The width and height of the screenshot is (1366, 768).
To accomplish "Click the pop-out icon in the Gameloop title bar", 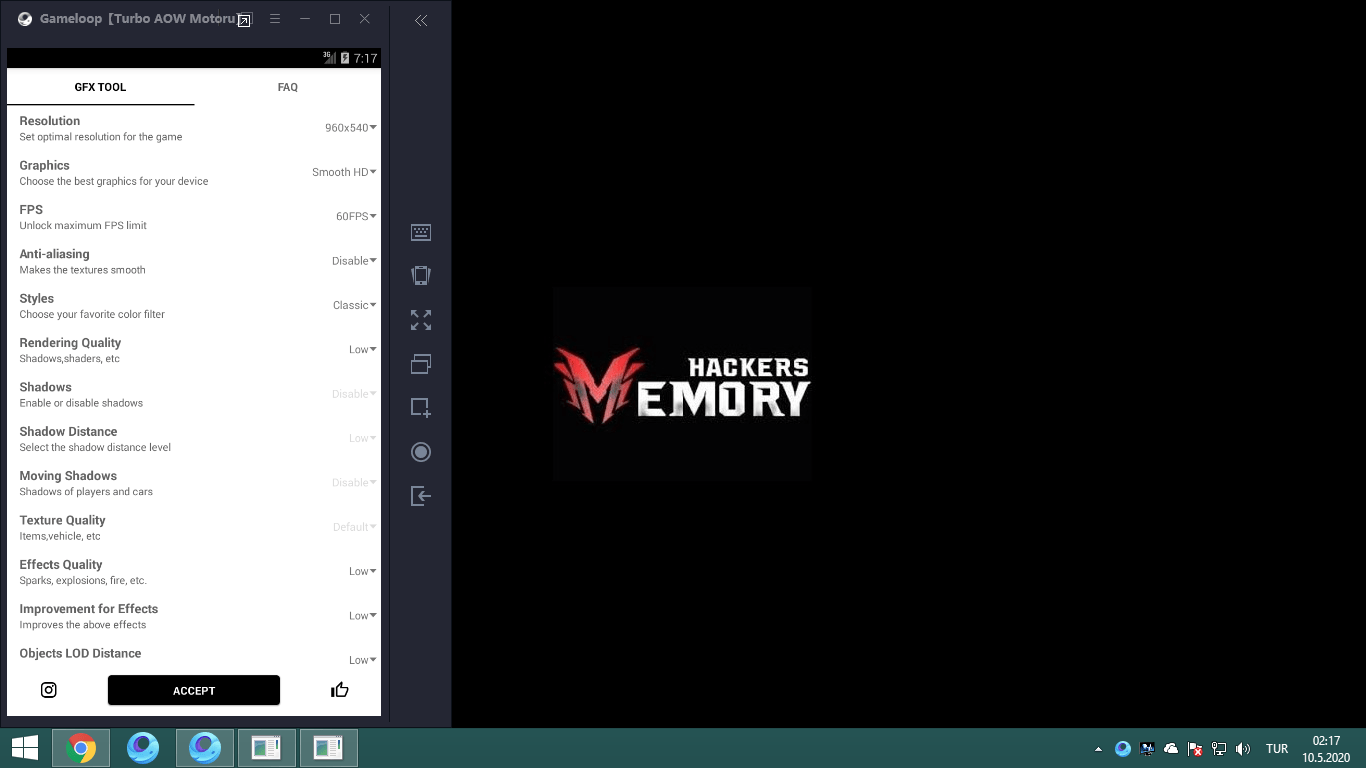I will [244, 19].
